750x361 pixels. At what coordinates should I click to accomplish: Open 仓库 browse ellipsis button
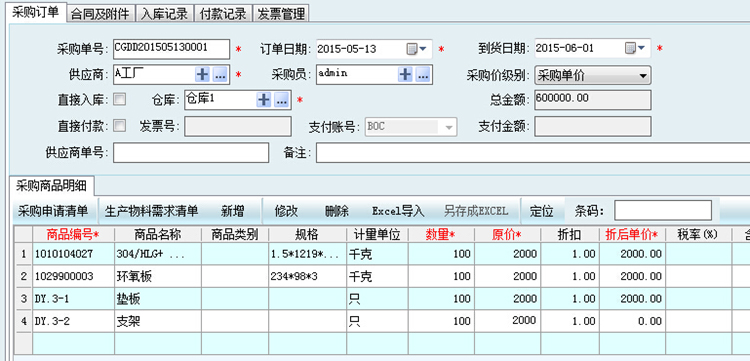pos(281,100)
